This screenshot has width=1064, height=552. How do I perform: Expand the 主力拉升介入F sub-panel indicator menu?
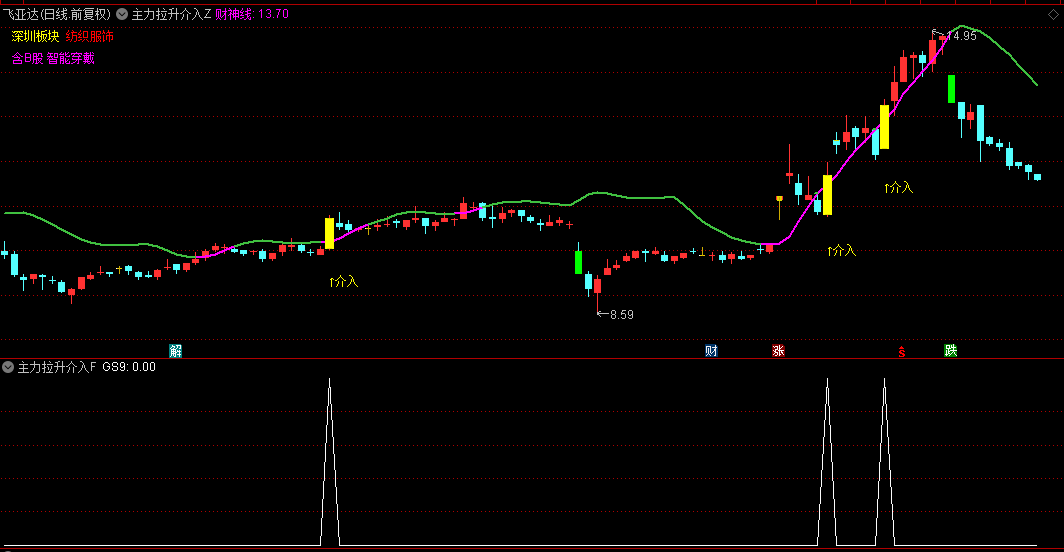pyautogui.click(x=8, y=367)
